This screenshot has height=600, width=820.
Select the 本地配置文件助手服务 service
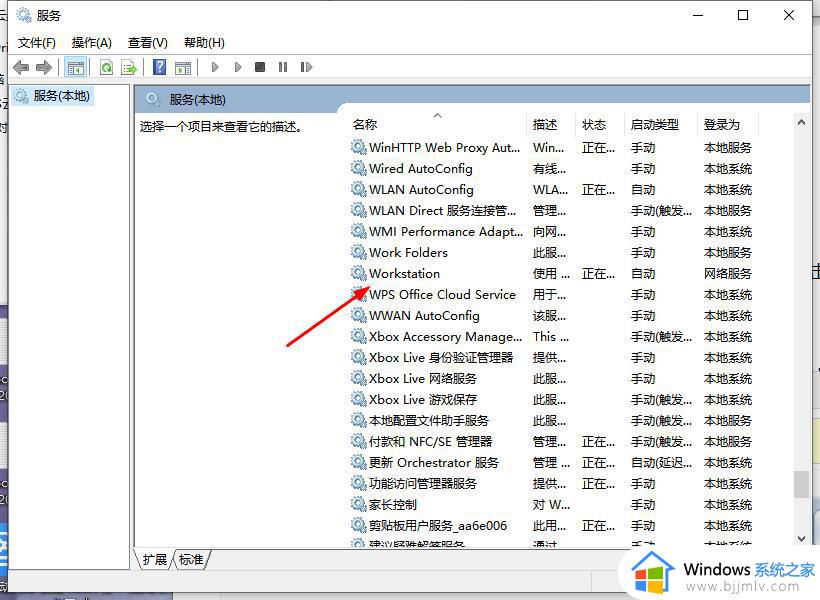(x=551, y=421)
